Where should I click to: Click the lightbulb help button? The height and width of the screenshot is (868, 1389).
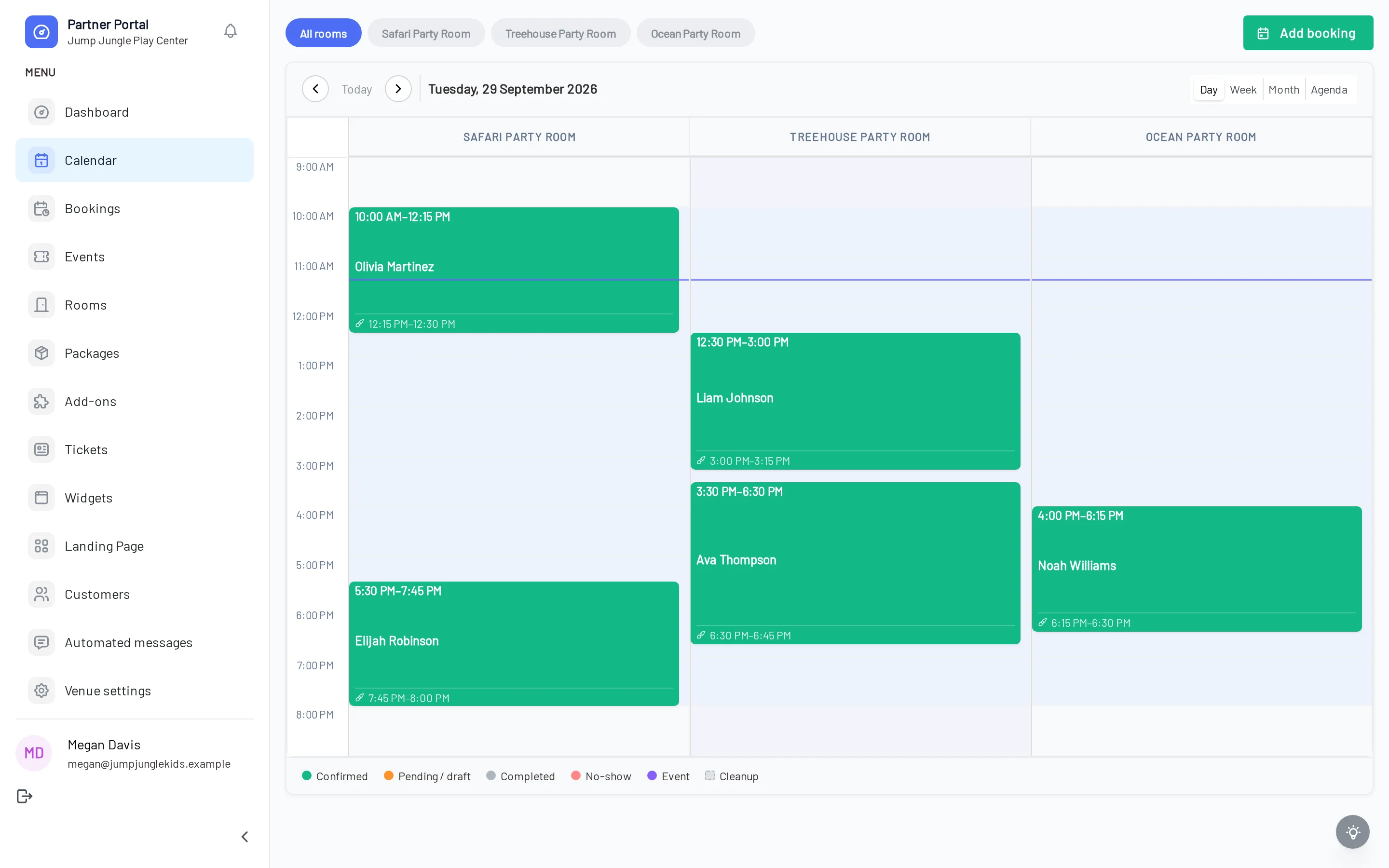pos(1353,832)
